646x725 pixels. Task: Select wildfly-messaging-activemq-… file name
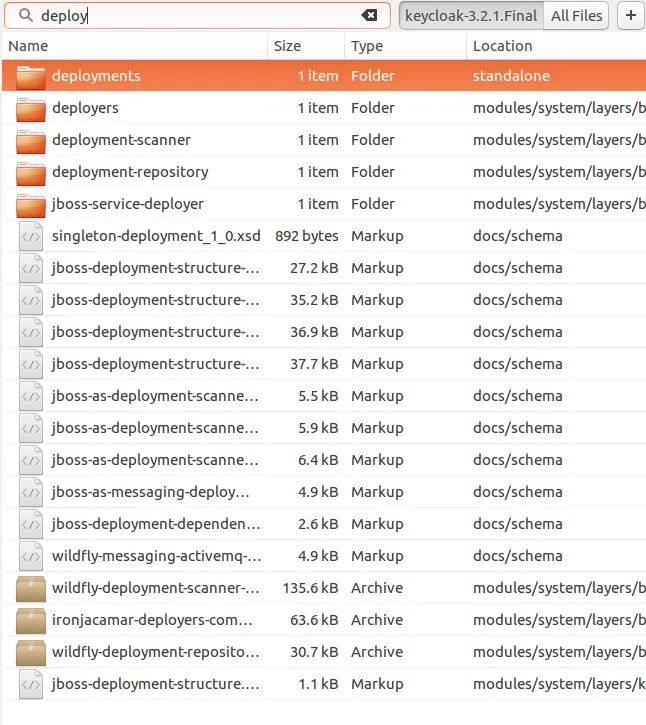point(157,556)
